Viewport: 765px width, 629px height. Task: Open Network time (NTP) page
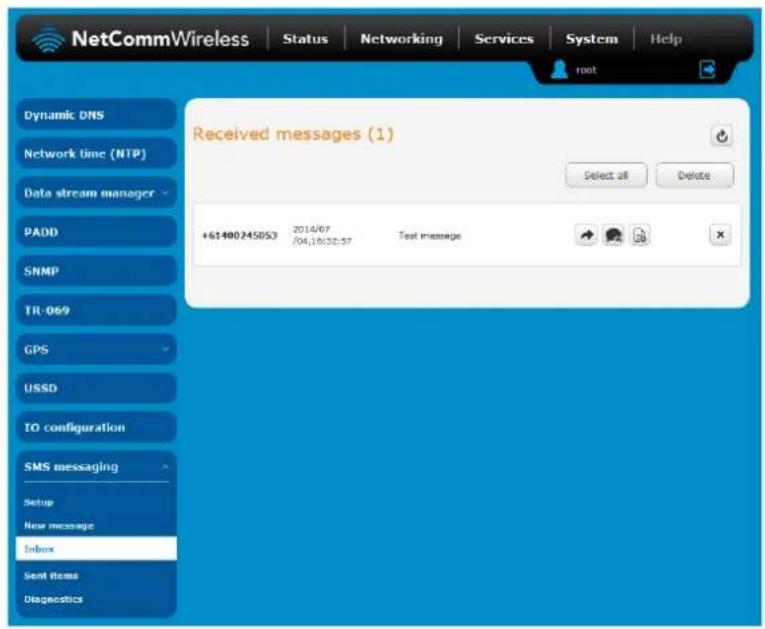pos(96,154)
